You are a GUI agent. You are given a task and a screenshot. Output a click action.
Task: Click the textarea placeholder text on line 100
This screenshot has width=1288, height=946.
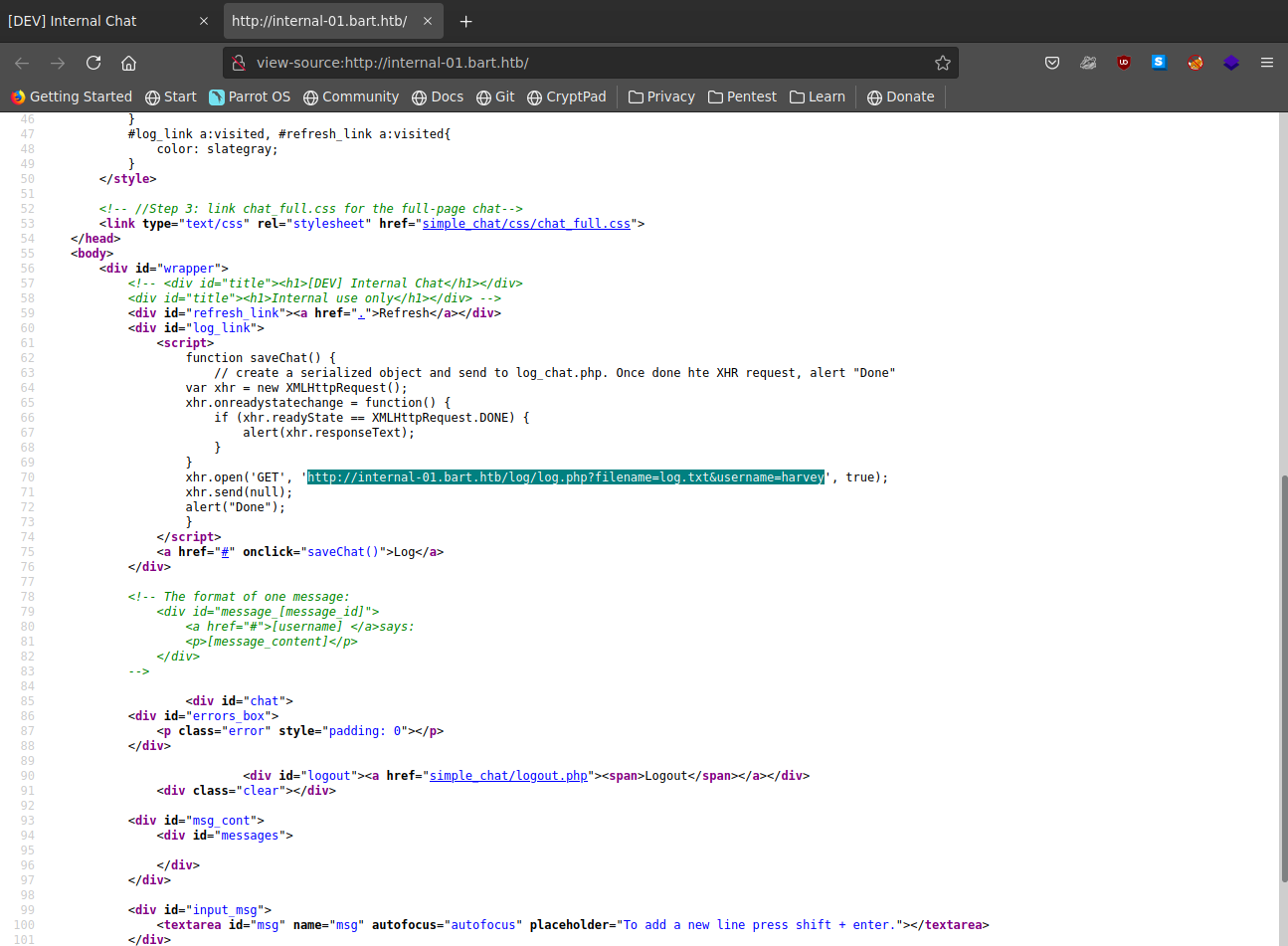758,925
